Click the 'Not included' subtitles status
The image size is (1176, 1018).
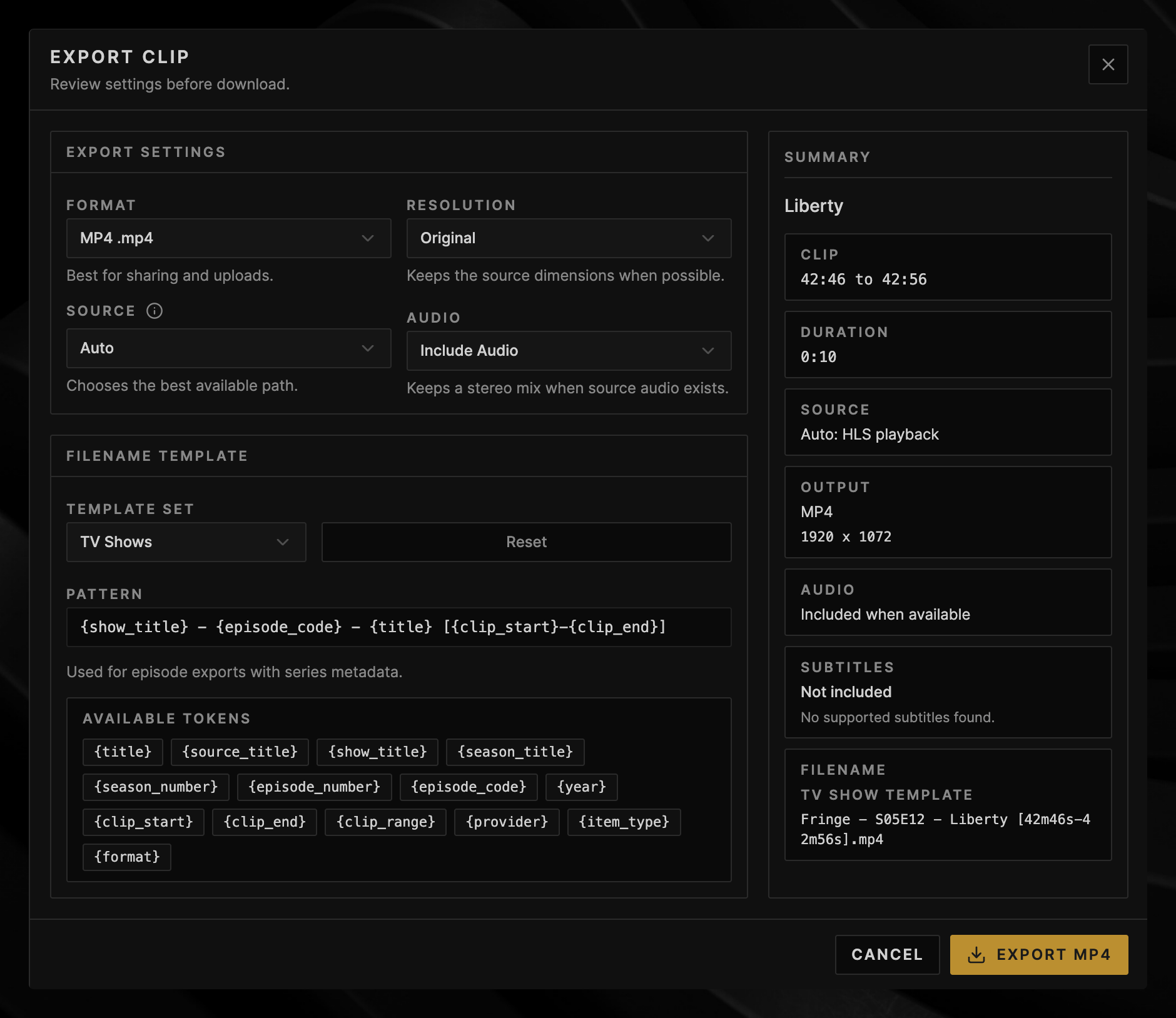[846, 692]
